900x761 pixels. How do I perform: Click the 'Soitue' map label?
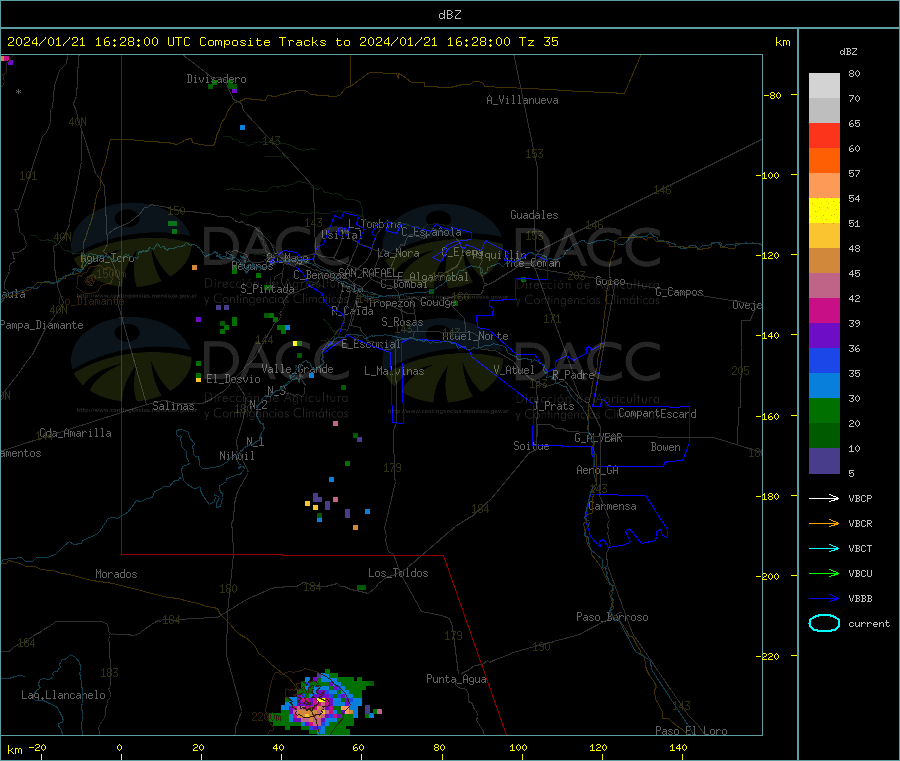(531, 446)
